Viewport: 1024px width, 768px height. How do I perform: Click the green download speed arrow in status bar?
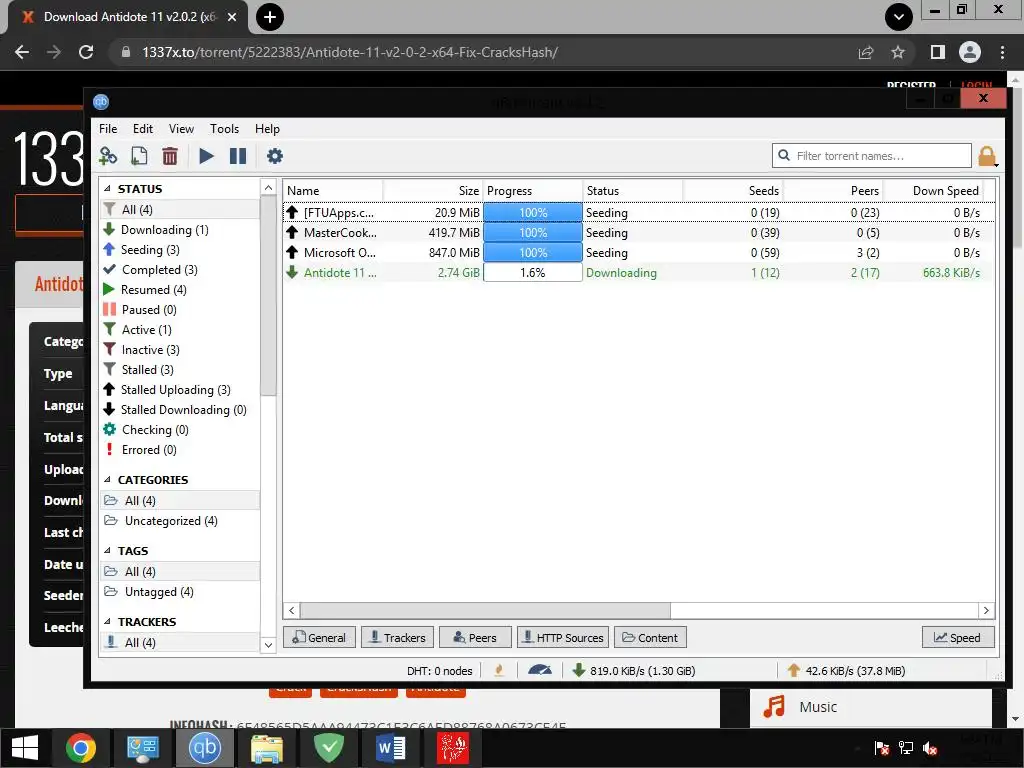[579, 670]
